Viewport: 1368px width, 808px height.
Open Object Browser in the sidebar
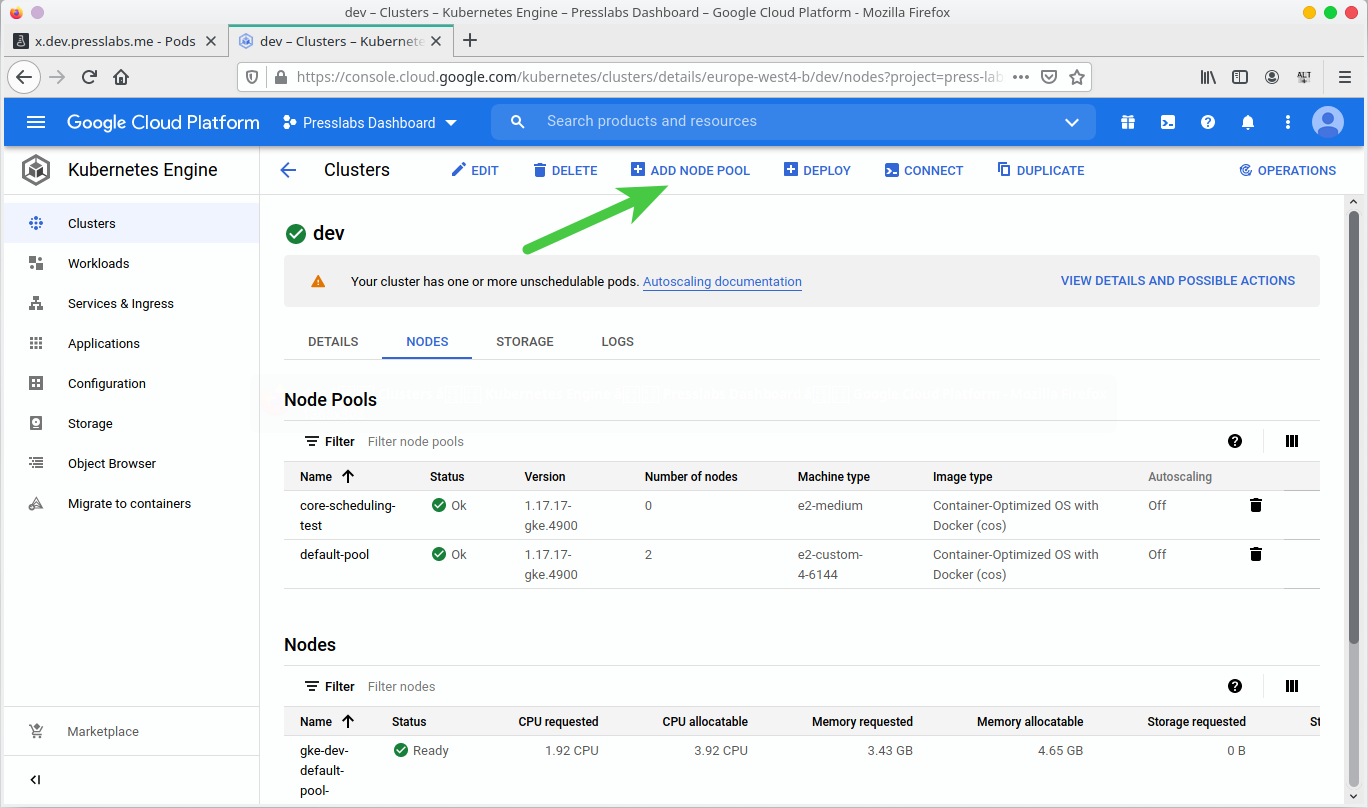tap(130, 463)
